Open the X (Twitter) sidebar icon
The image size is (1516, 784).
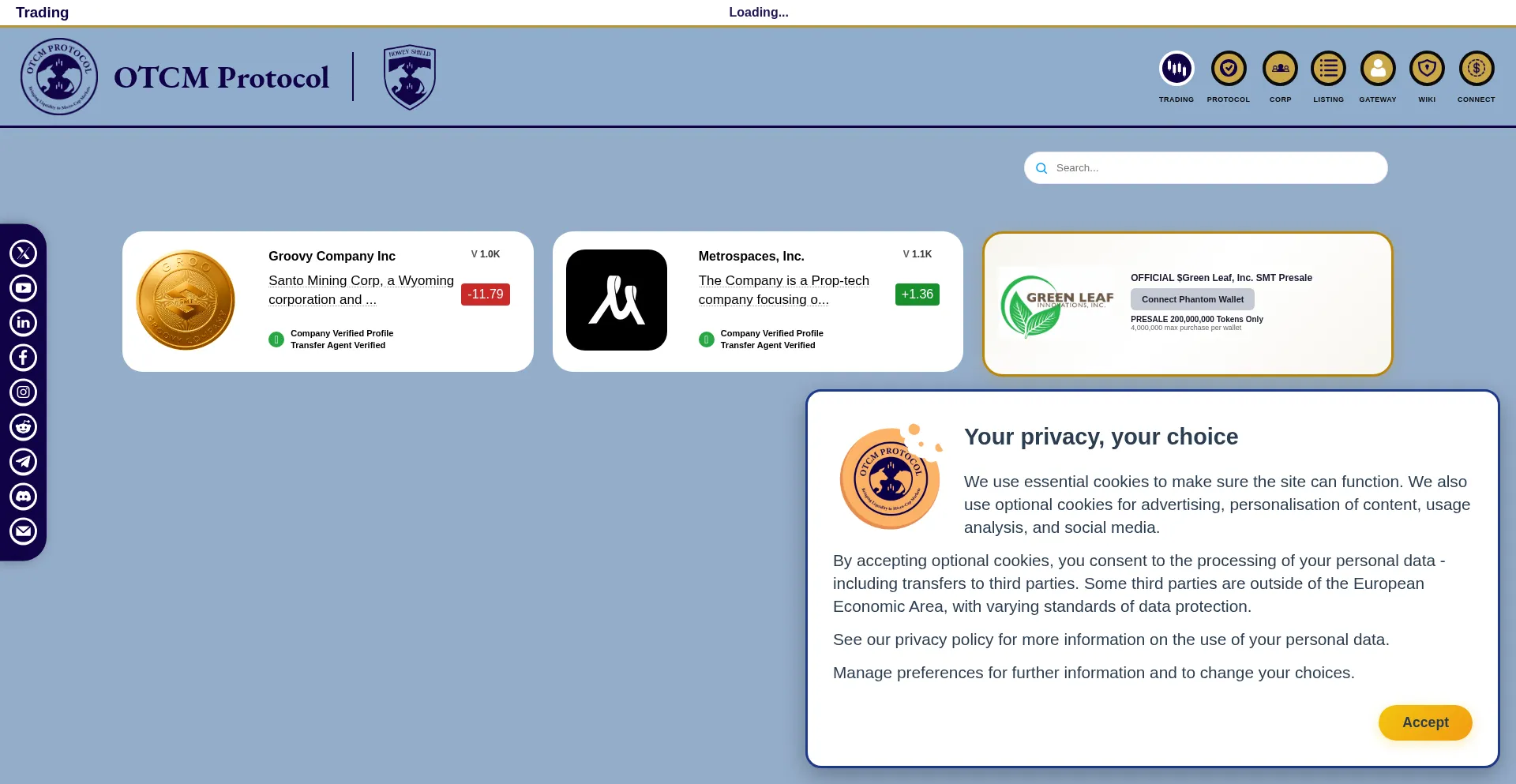tap(24, 253)
